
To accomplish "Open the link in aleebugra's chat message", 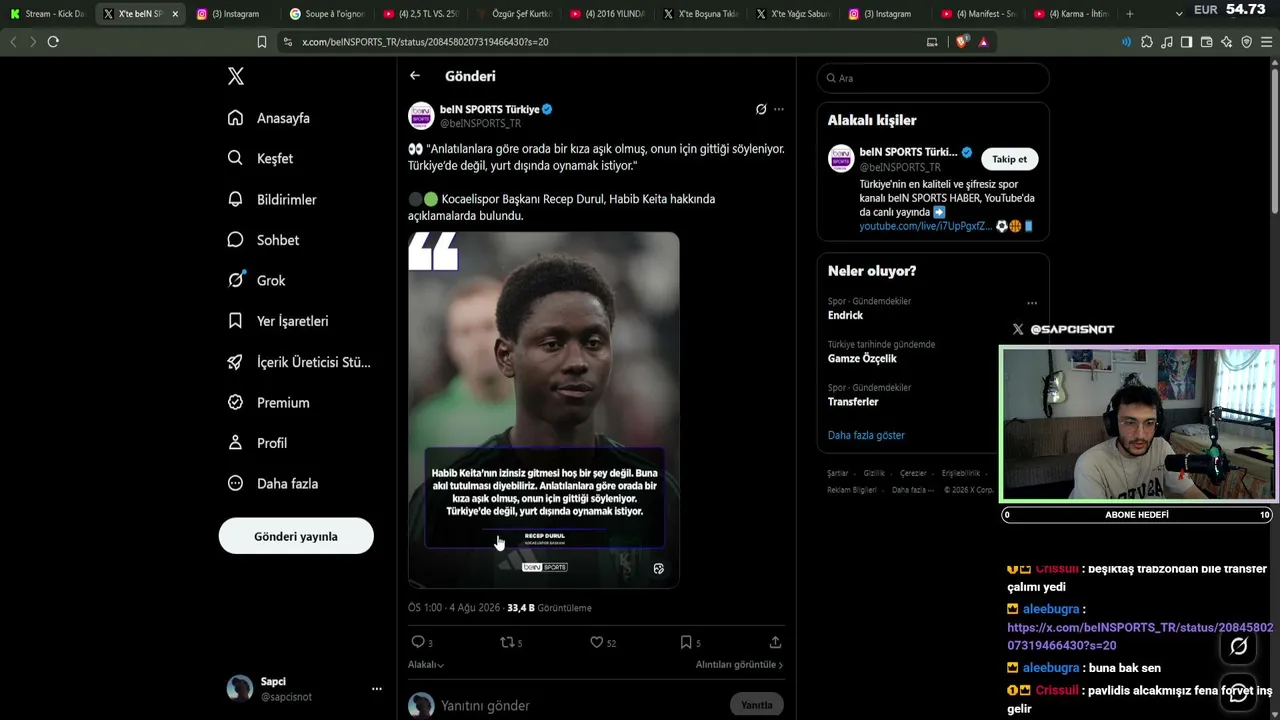I will coord(1140,636).
